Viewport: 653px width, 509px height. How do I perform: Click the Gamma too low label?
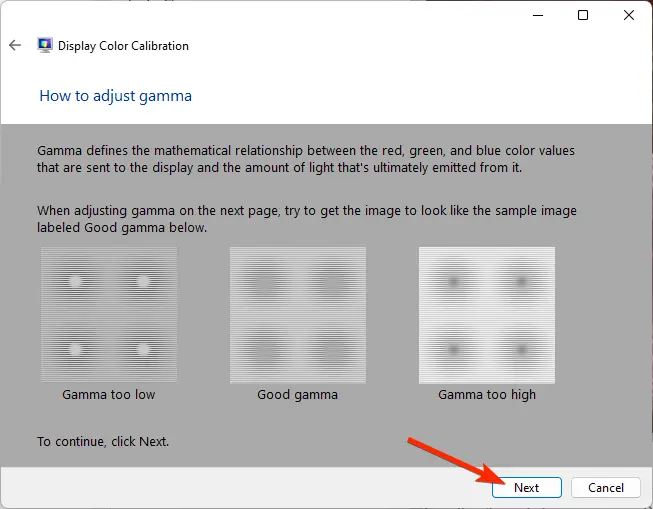(109, 394)
